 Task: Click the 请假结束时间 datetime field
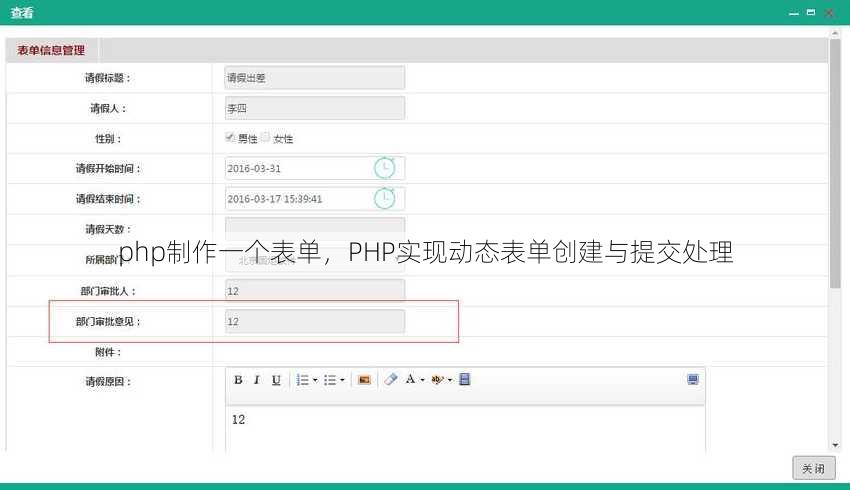tap(315, 198)
